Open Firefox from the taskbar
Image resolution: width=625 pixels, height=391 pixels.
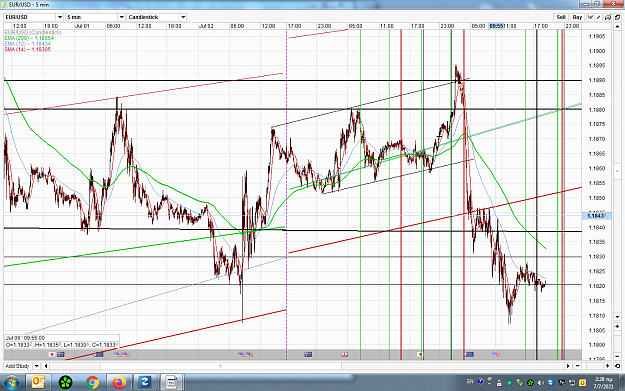[x=119, y=383]
